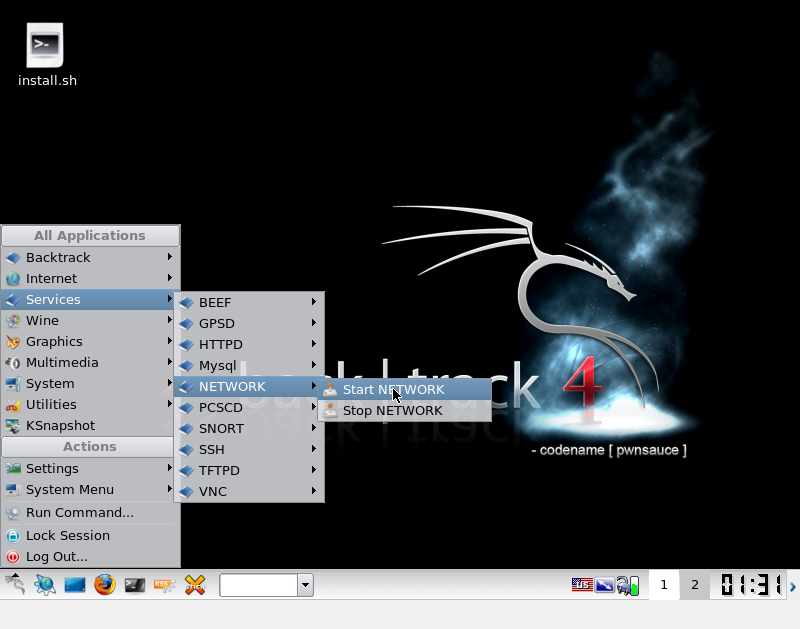Click the digital clock showing 01:31

click(x=750, y=585)
